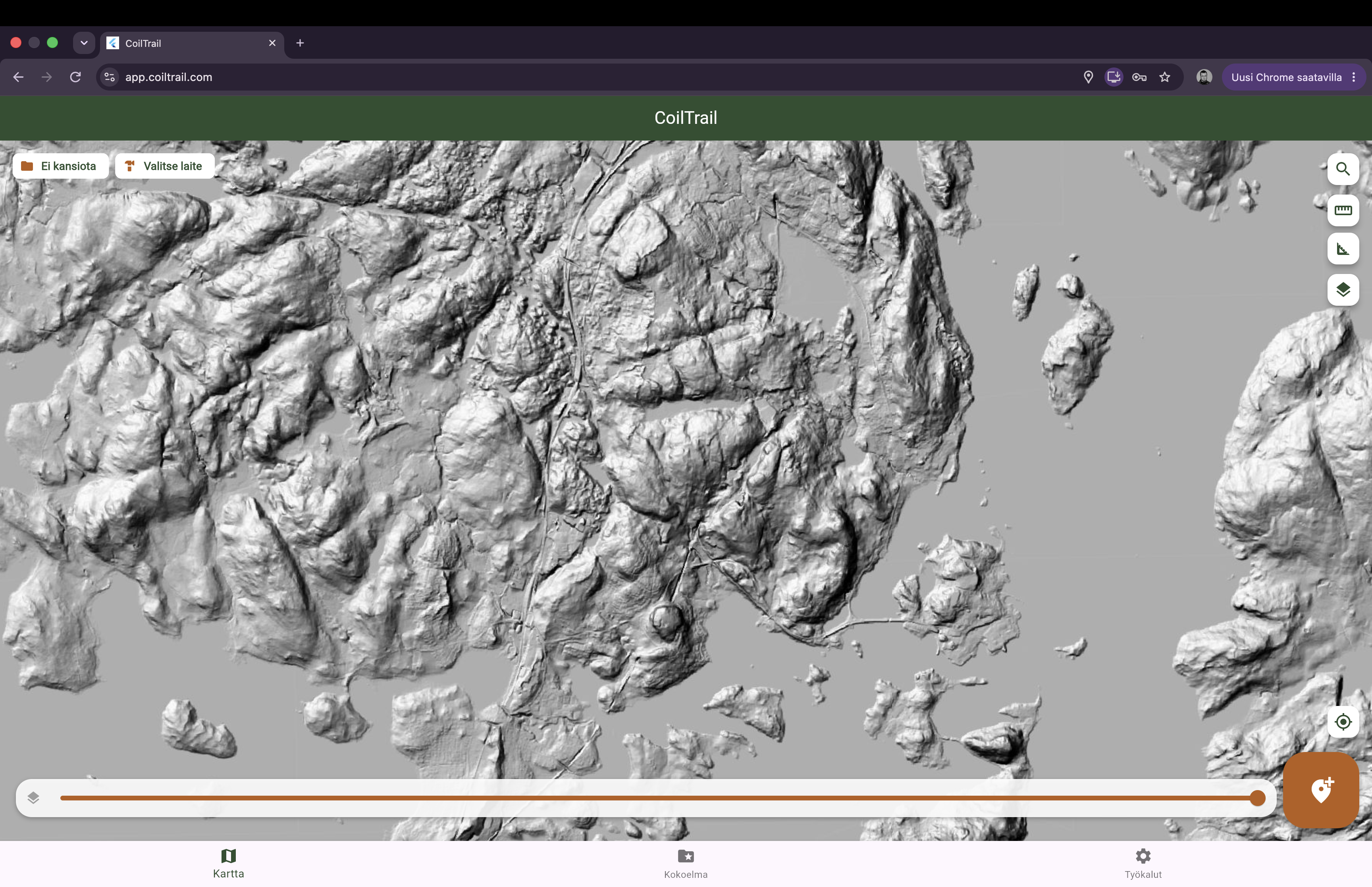Open site location permission icon
Image resolution: width=1372 pixels, height=887 pixels.
[x=1088, y=77]
